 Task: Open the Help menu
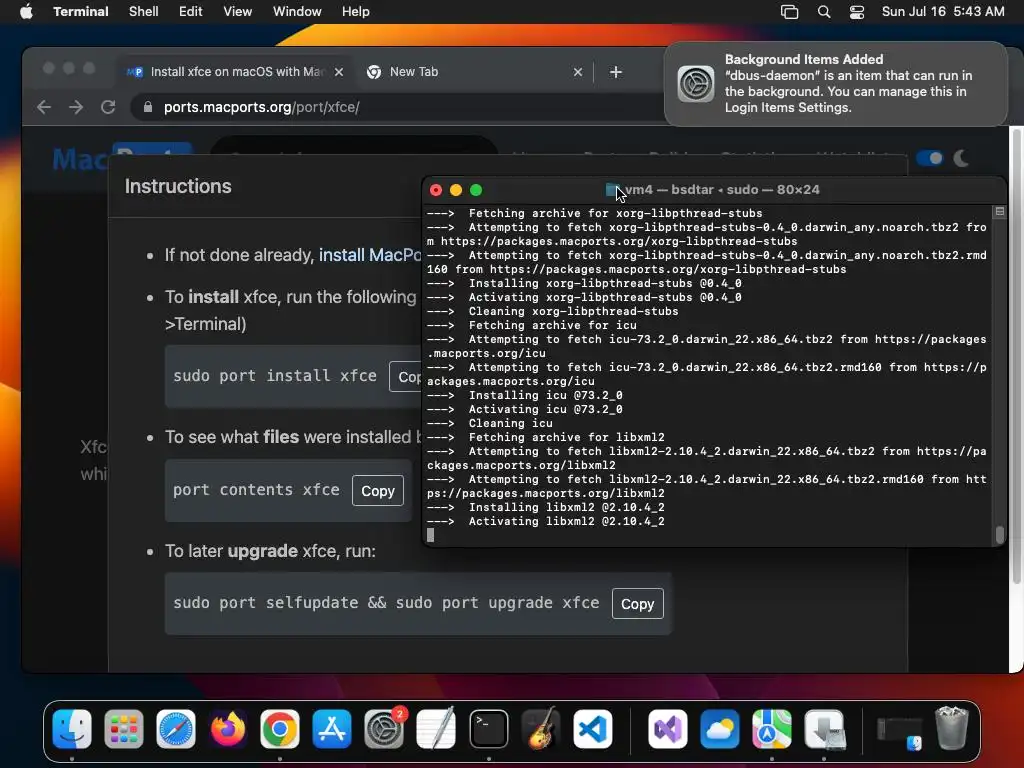[x=356, y=12]
